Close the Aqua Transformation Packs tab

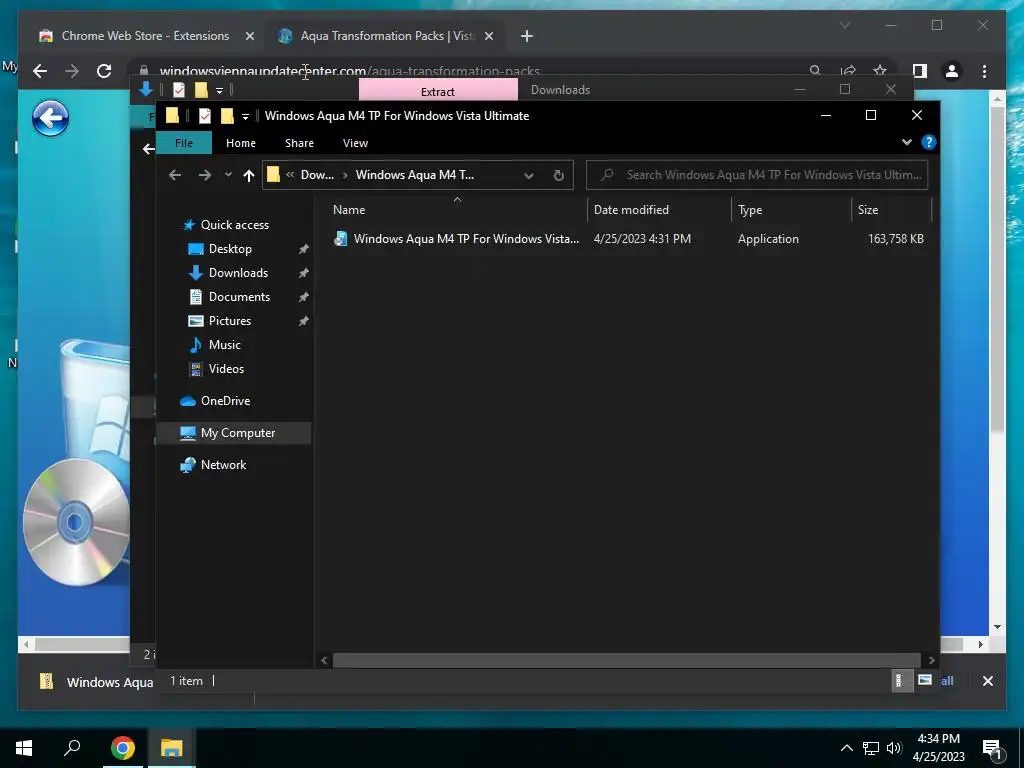coord(488,36)
